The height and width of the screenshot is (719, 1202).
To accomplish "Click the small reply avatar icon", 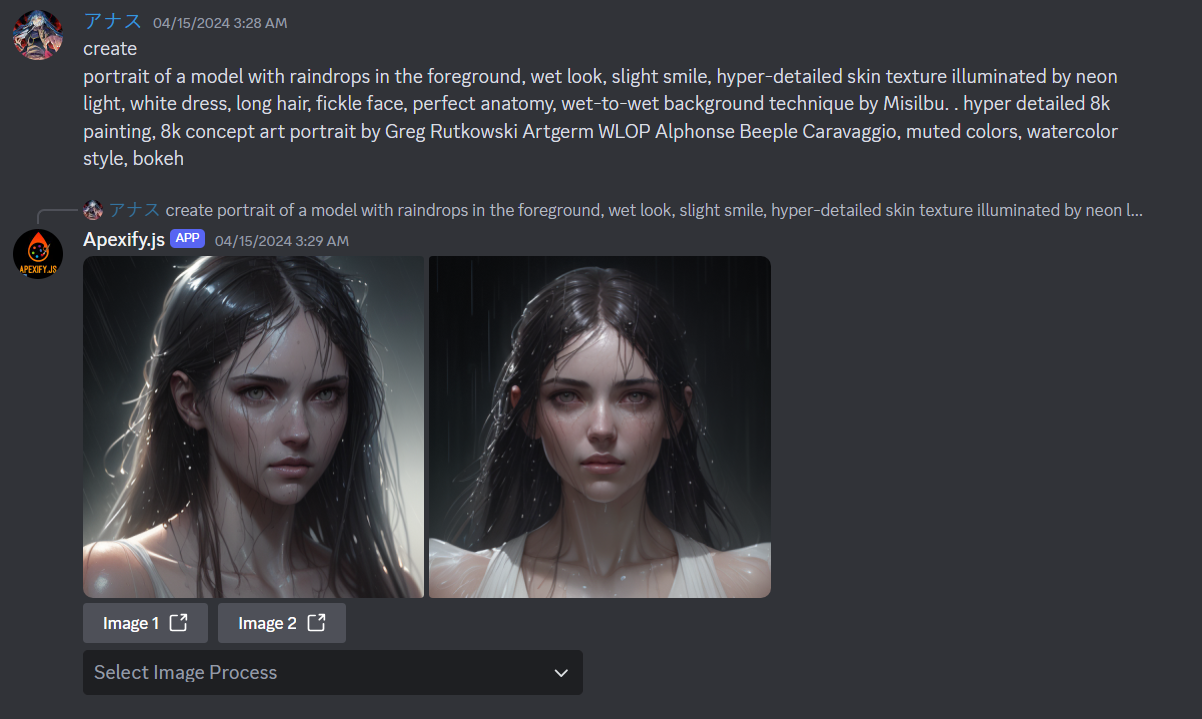I will click(x=93, y=210).
